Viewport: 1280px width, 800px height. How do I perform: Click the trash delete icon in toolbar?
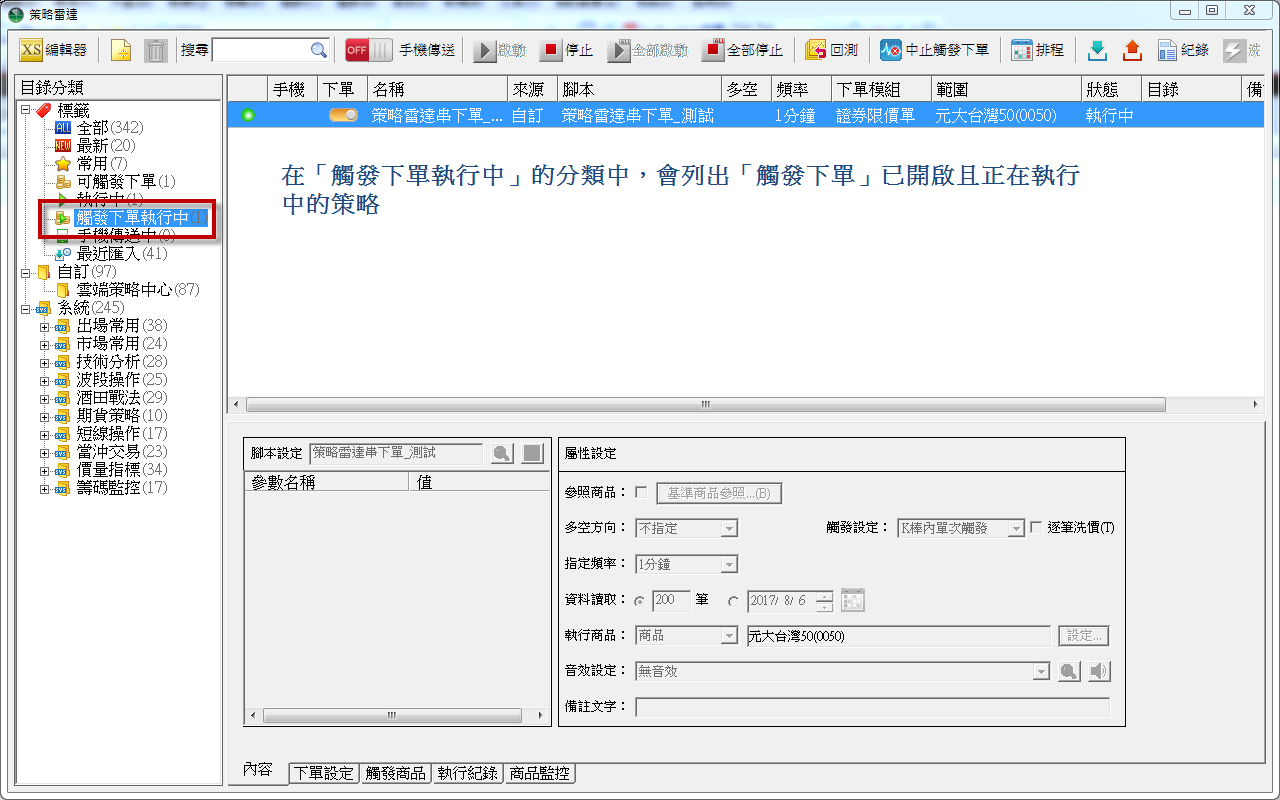click(155, 50)
